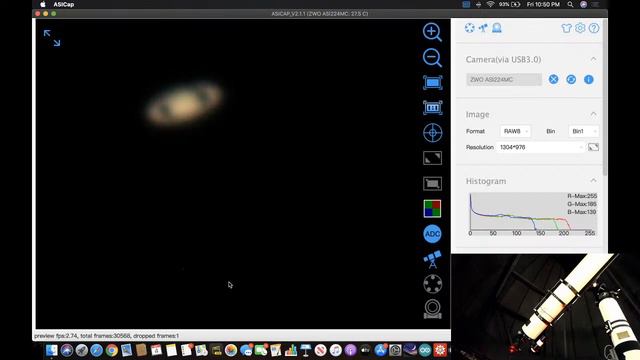Image resolution: width=640 pixels, height=360 pixels.
Task: Click the histogram graph
Action: tap(532, 214)
